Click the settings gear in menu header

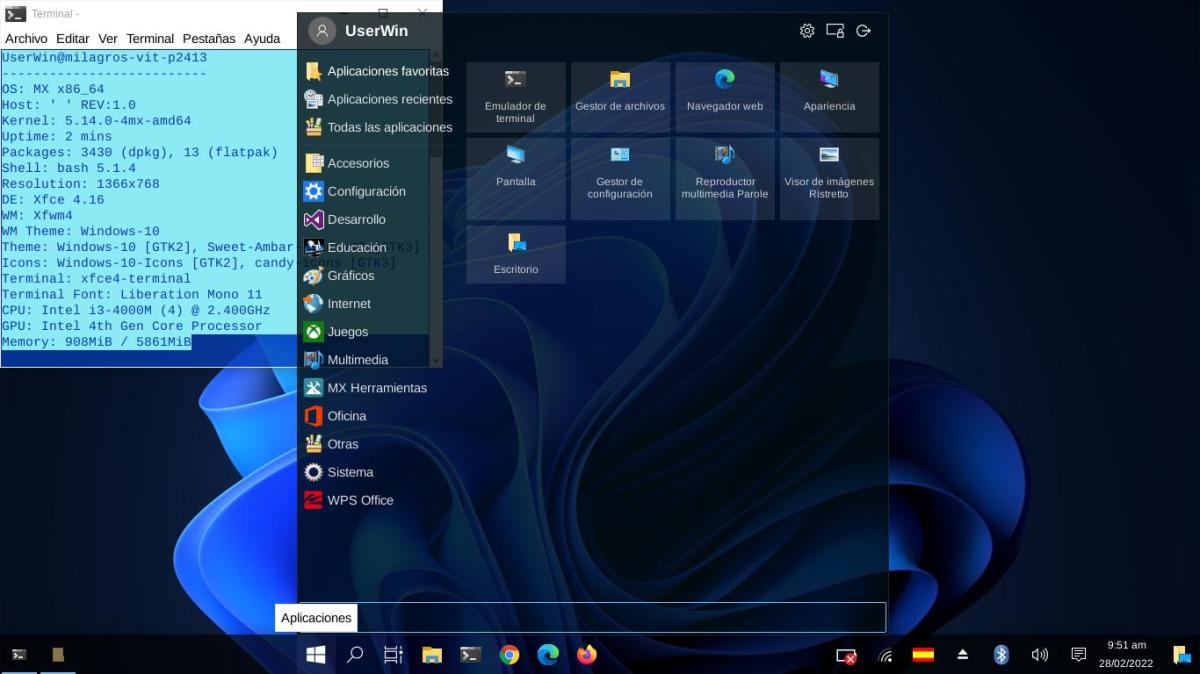click(x=807, y=31)
